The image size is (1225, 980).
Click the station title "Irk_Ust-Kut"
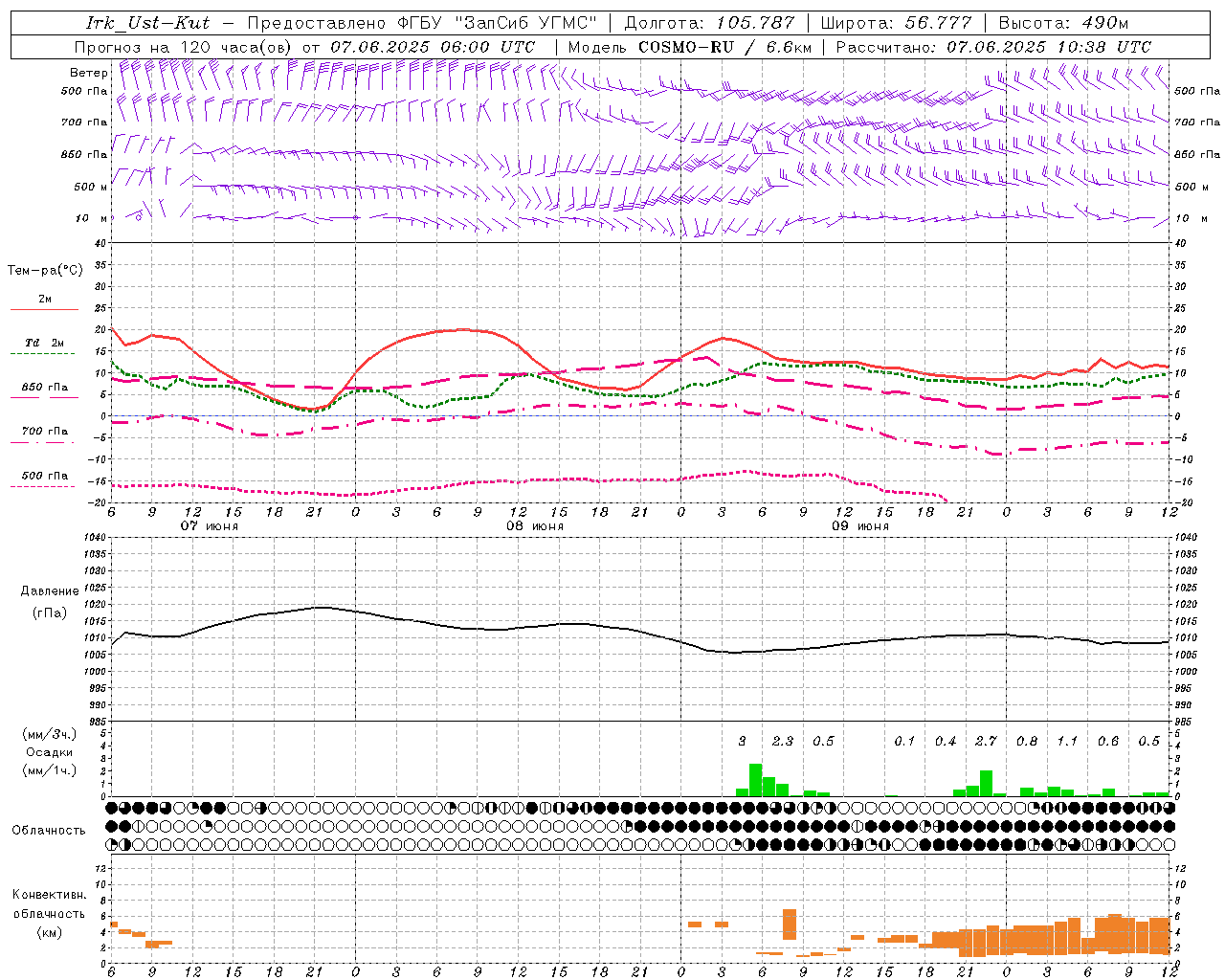click(x=147, y=23)
